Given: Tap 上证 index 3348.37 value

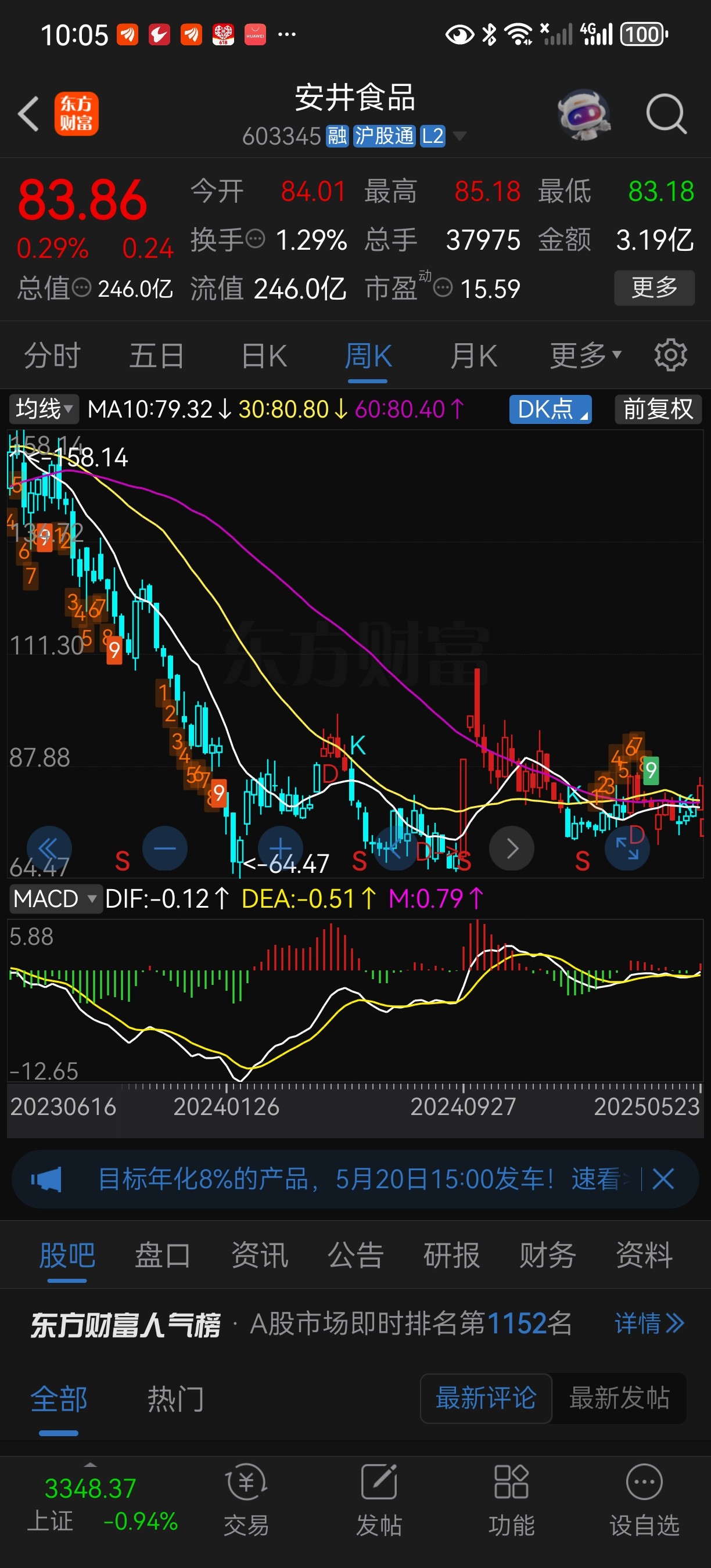Looking at the screenshot, I should pyautogui.click(x=90, y=1488).
